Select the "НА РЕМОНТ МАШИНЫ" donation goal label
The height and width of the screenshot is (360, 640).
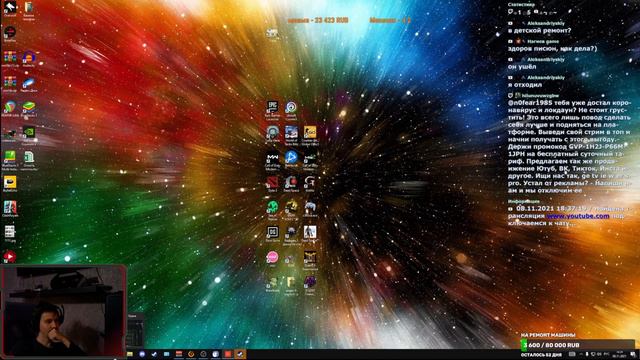click(548, 335)
